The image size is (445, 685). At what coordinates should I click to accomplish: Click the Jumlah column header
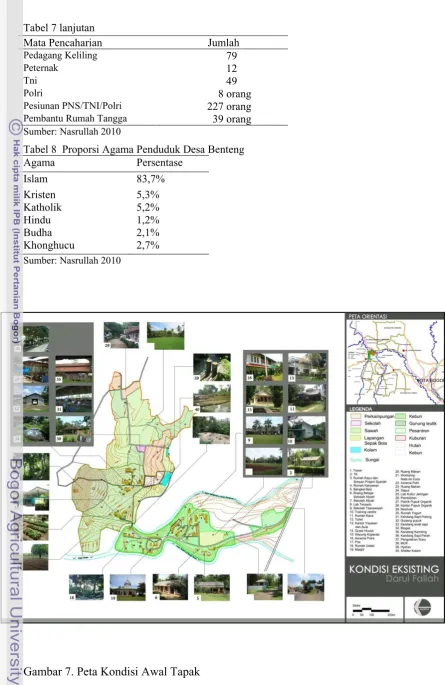pyautogui.click(x=224, y=42)
